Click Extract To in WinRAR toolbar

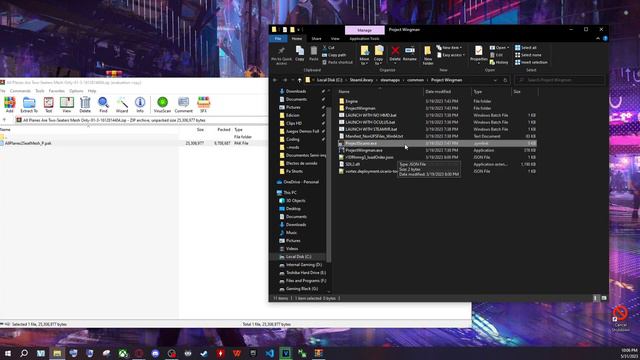[x=29, y=104]
